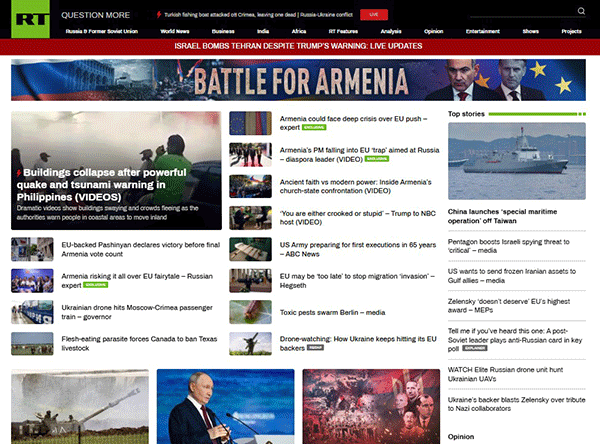
Task: Click thumbnail for Drone-watching story
Action: point(250,343)
